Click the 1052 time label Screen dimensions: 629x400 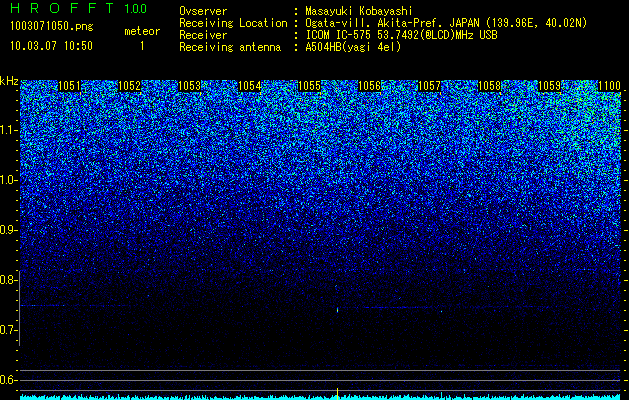click(130, 86)
